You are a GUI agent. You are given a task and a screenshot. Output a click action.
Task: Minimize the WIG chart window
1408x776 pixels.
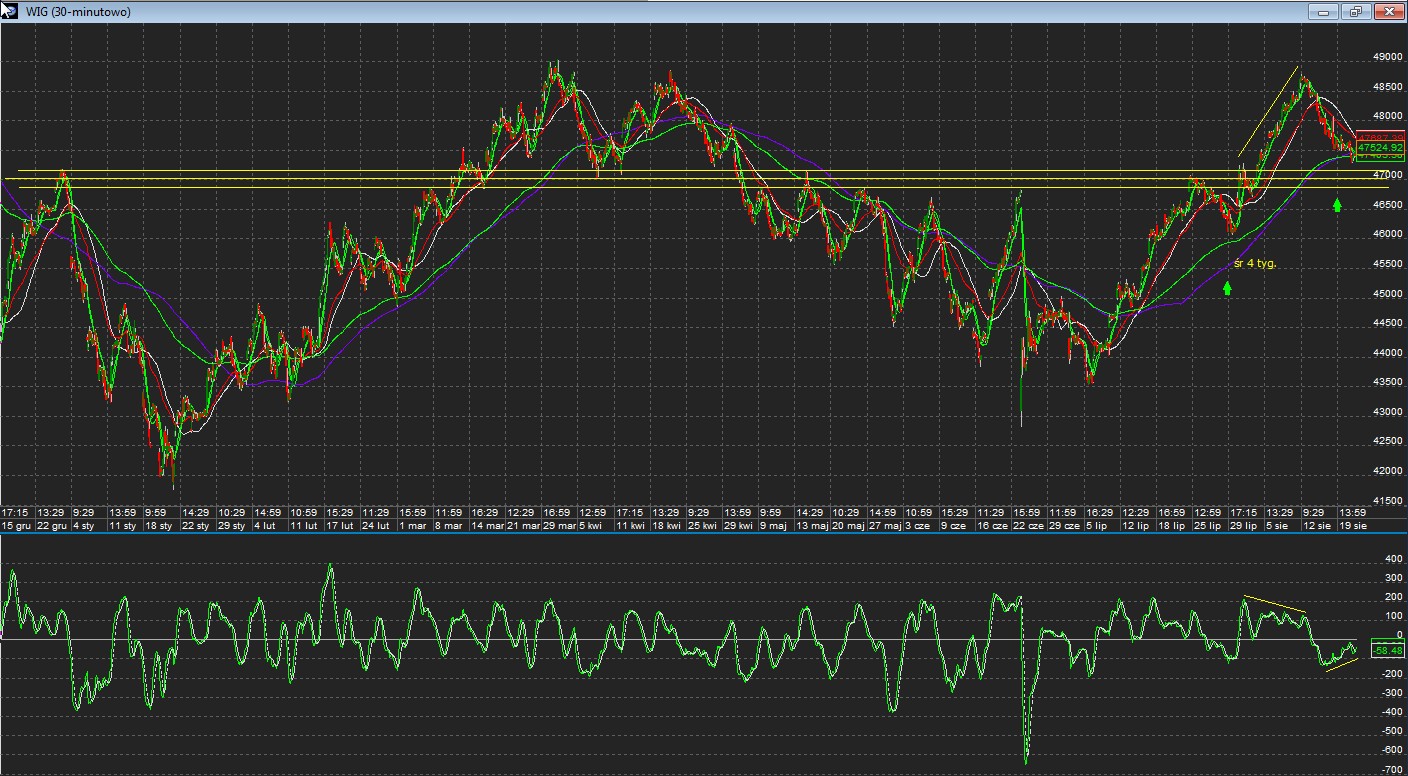tap(1323, 12)
